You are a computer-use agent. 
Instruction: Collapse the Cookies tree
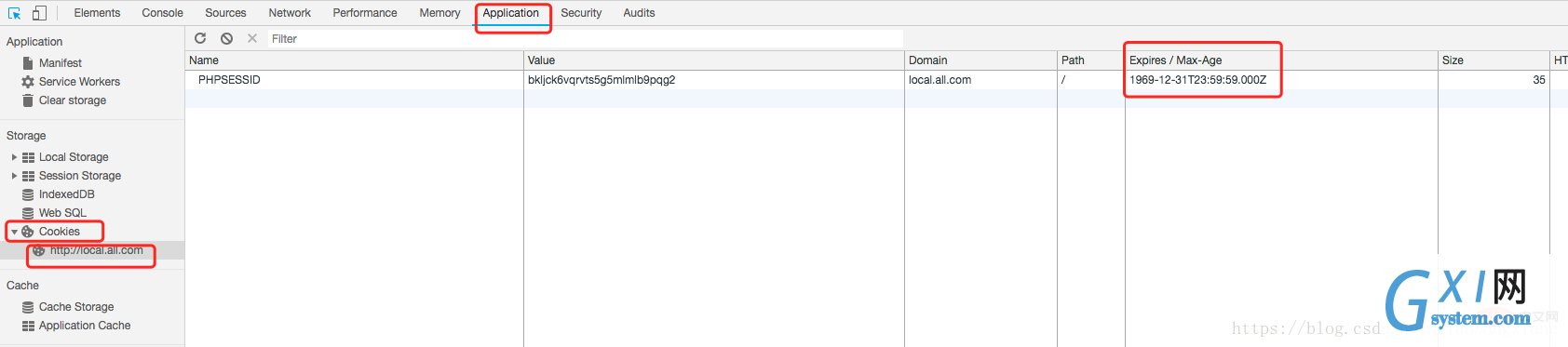click(x=14, y=232)
